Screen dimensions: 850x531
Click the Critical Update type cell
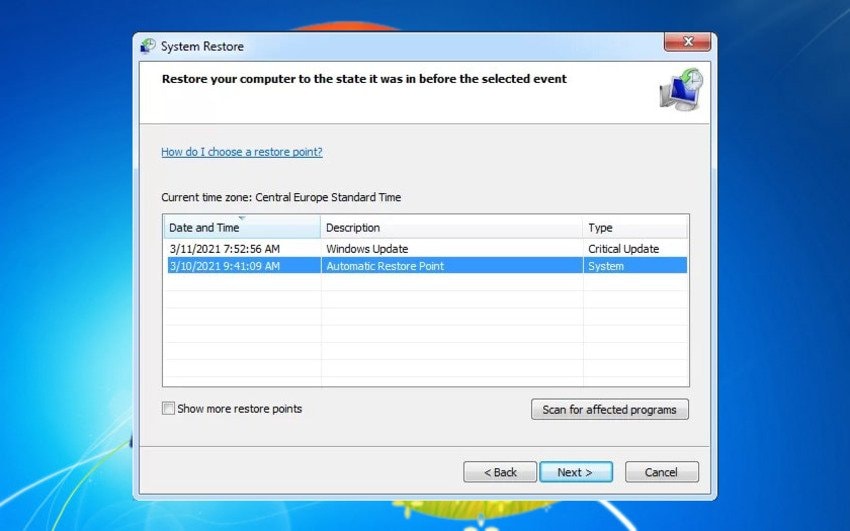click(623, 249)
